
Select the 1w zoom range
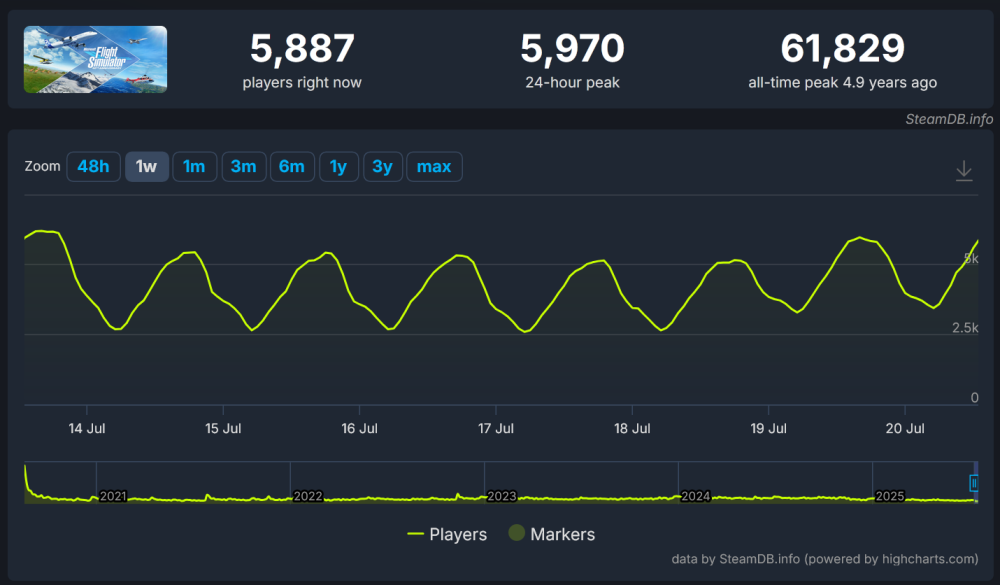coord(146,167)
